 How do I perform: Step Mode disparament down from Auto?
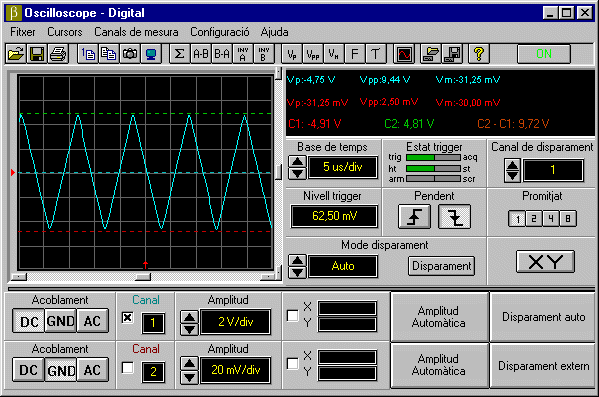(x=297, y=272)
